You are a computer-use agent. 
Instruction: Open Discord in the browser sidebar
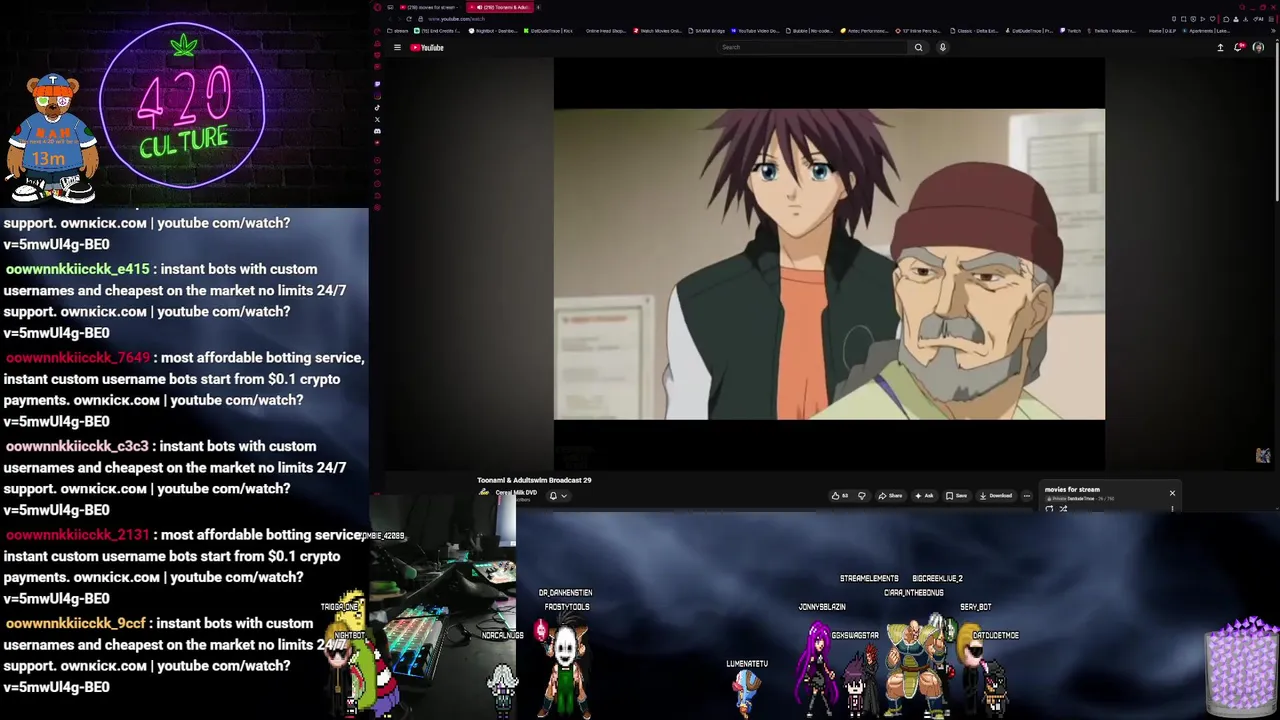[377, 131]
